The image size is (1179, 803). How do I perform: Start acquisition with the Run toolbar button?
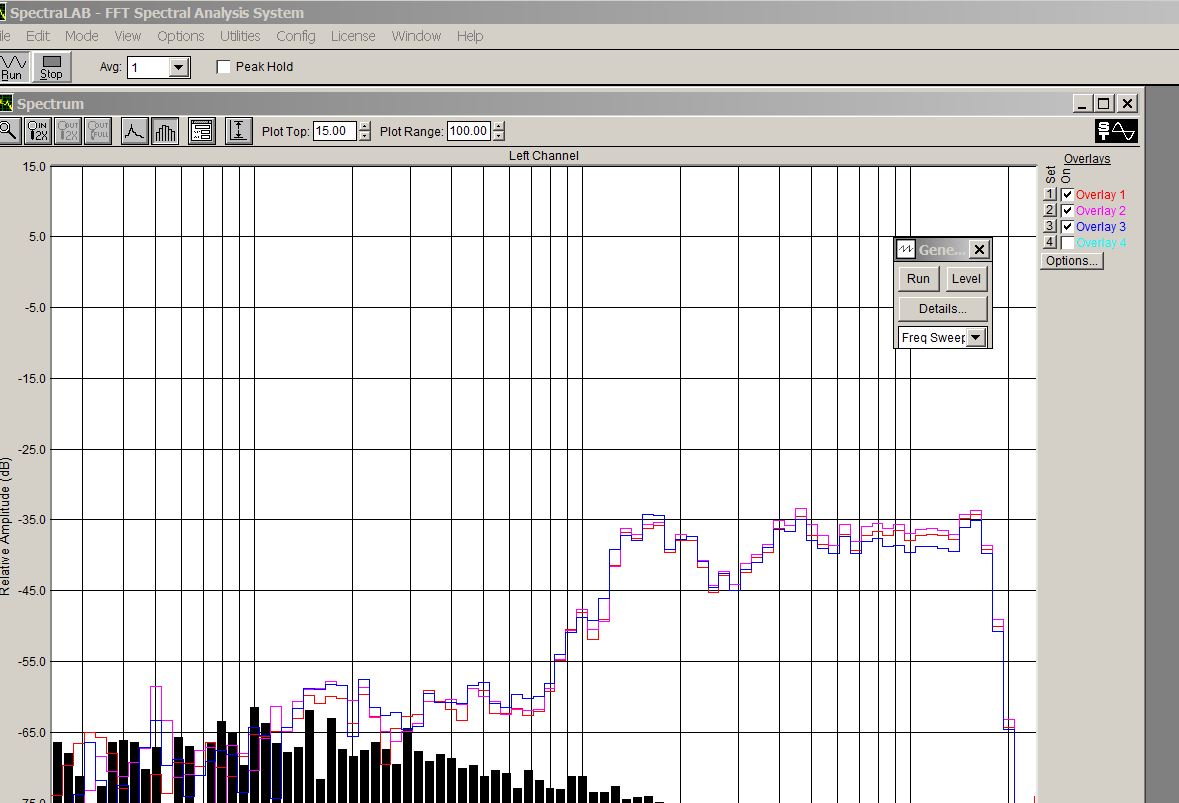click(14, 67)
